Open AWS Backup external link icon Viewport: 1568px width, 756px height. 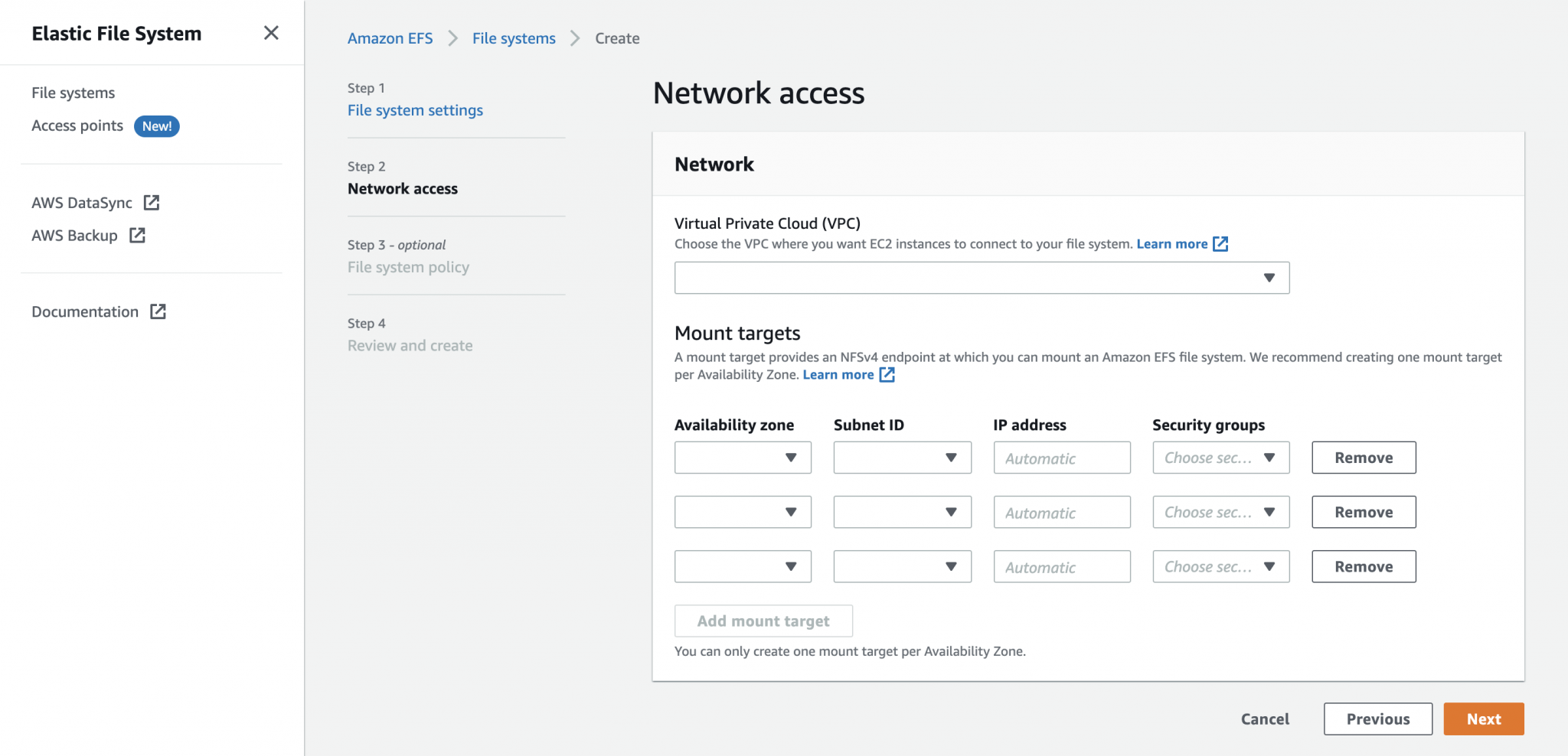(137, 236)
